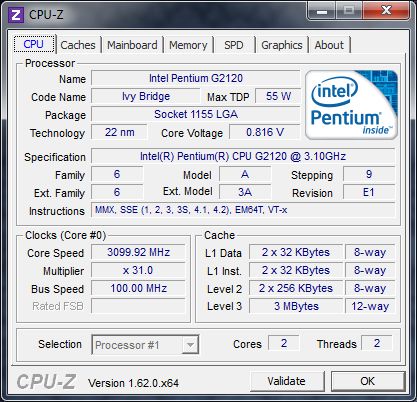Click the 'Version 1.62.0.x64' text
Viewport: 417px width, 402px height.
tap(133, 383)
